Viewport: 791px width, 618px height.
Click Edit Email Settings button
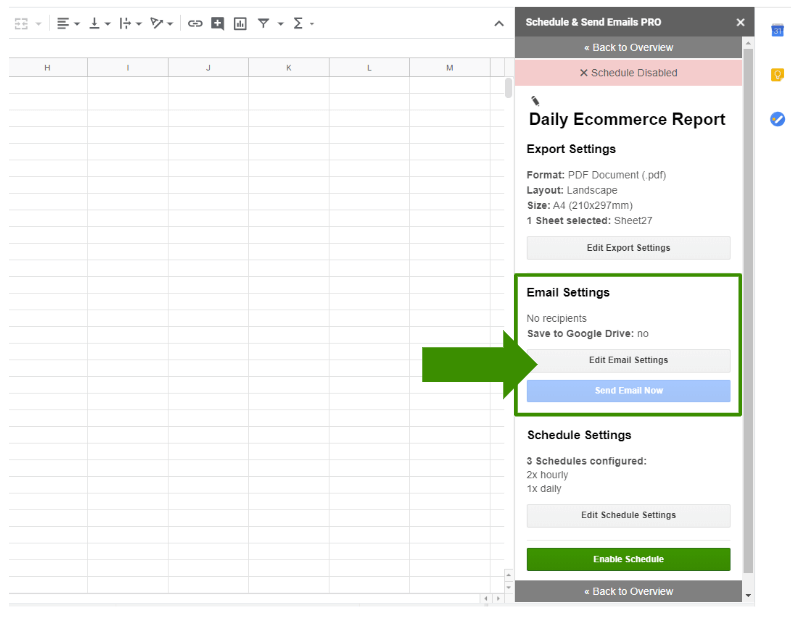pyautogui.click(x=628, y=360)
